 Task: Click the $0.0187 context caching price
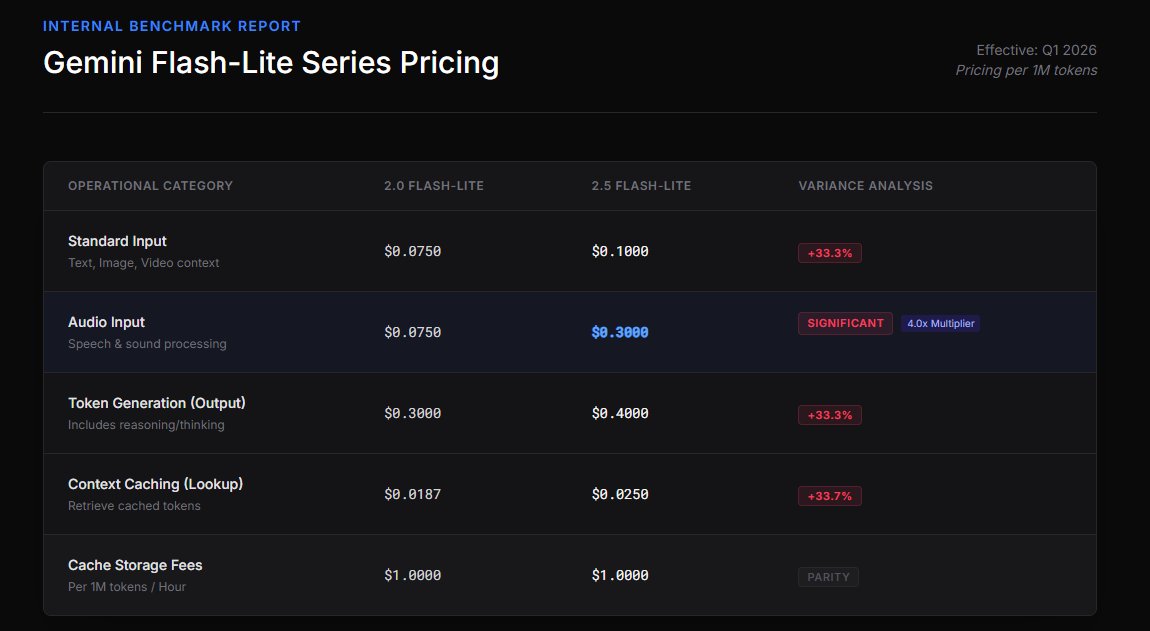point(412,495)
